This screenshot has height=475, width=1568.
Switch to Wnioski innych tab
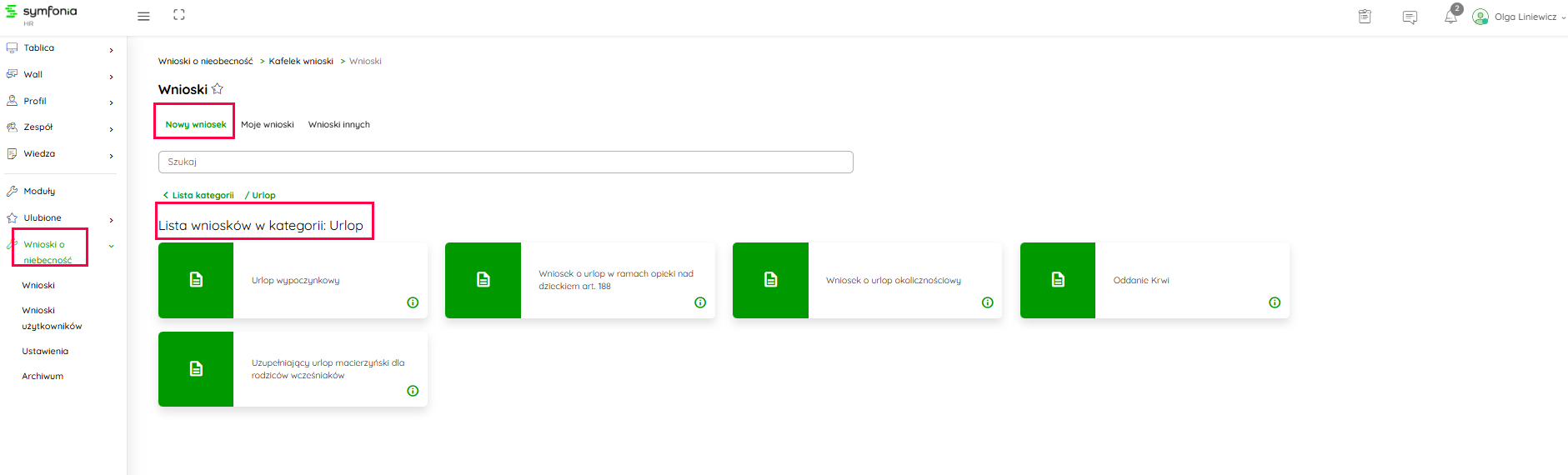[338, 125]
